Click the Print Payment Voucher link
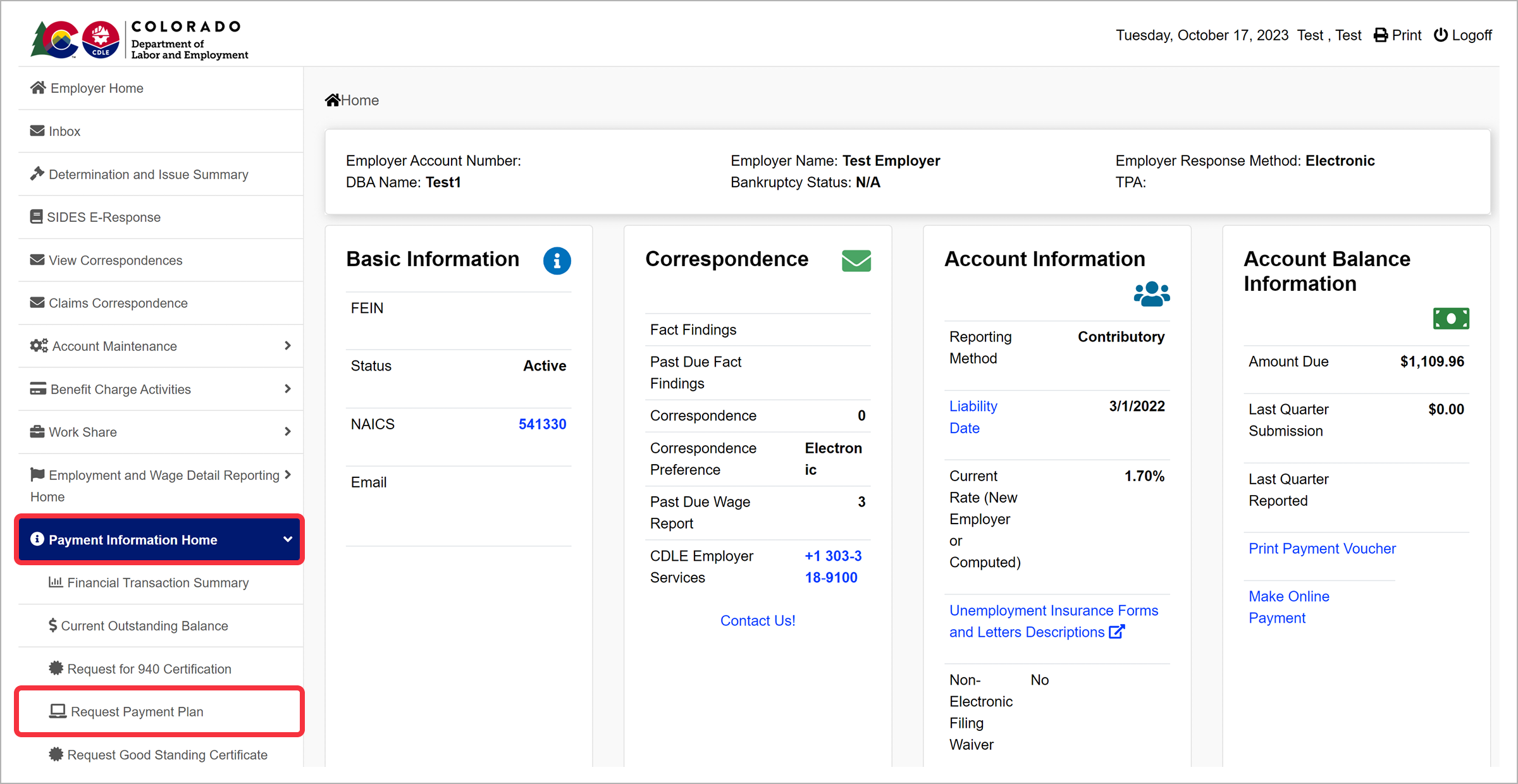The image size is (1518, 784). pos(1321,549)
